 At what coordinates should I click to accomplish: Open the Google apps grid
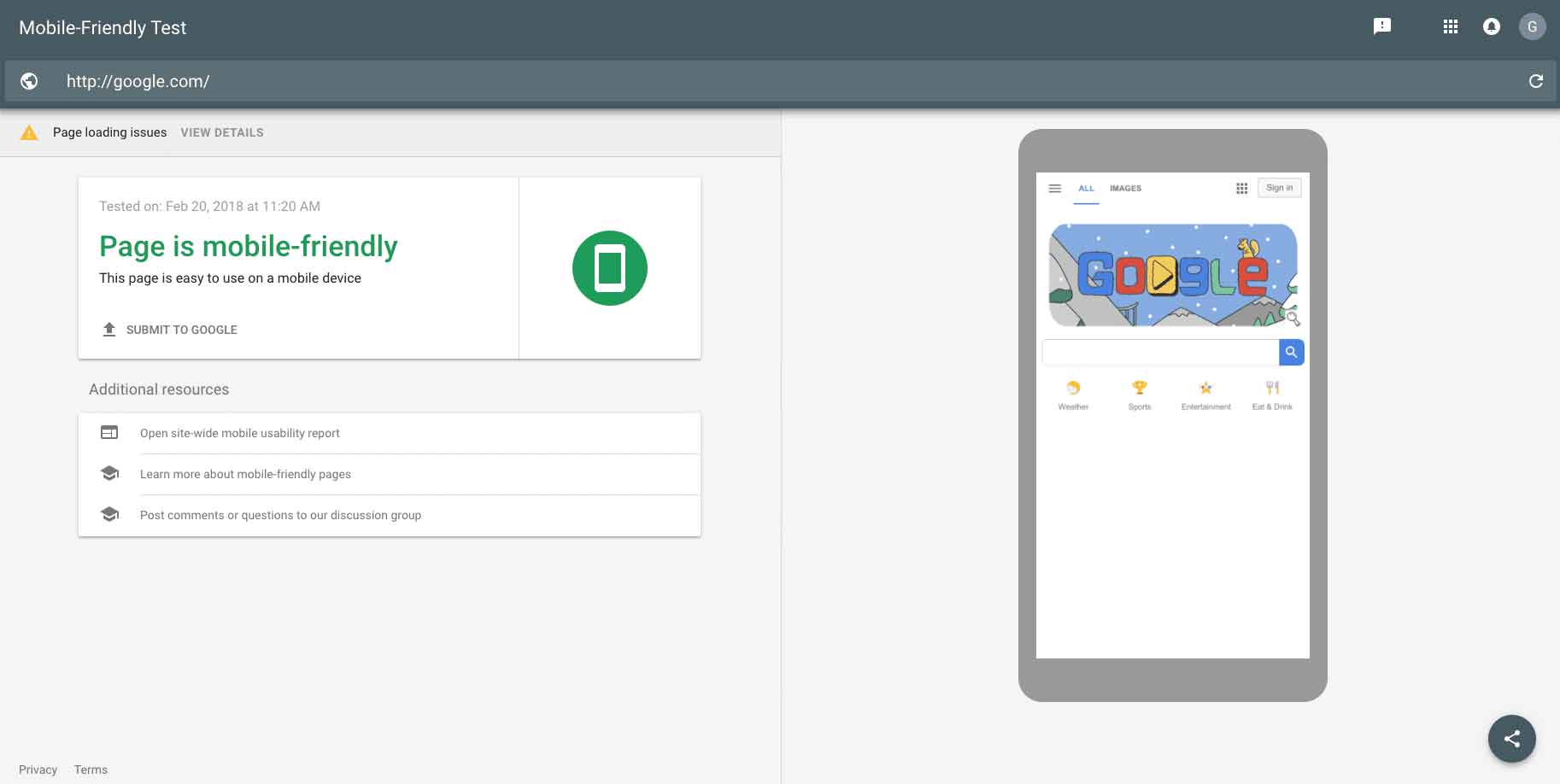[1450, 26]
